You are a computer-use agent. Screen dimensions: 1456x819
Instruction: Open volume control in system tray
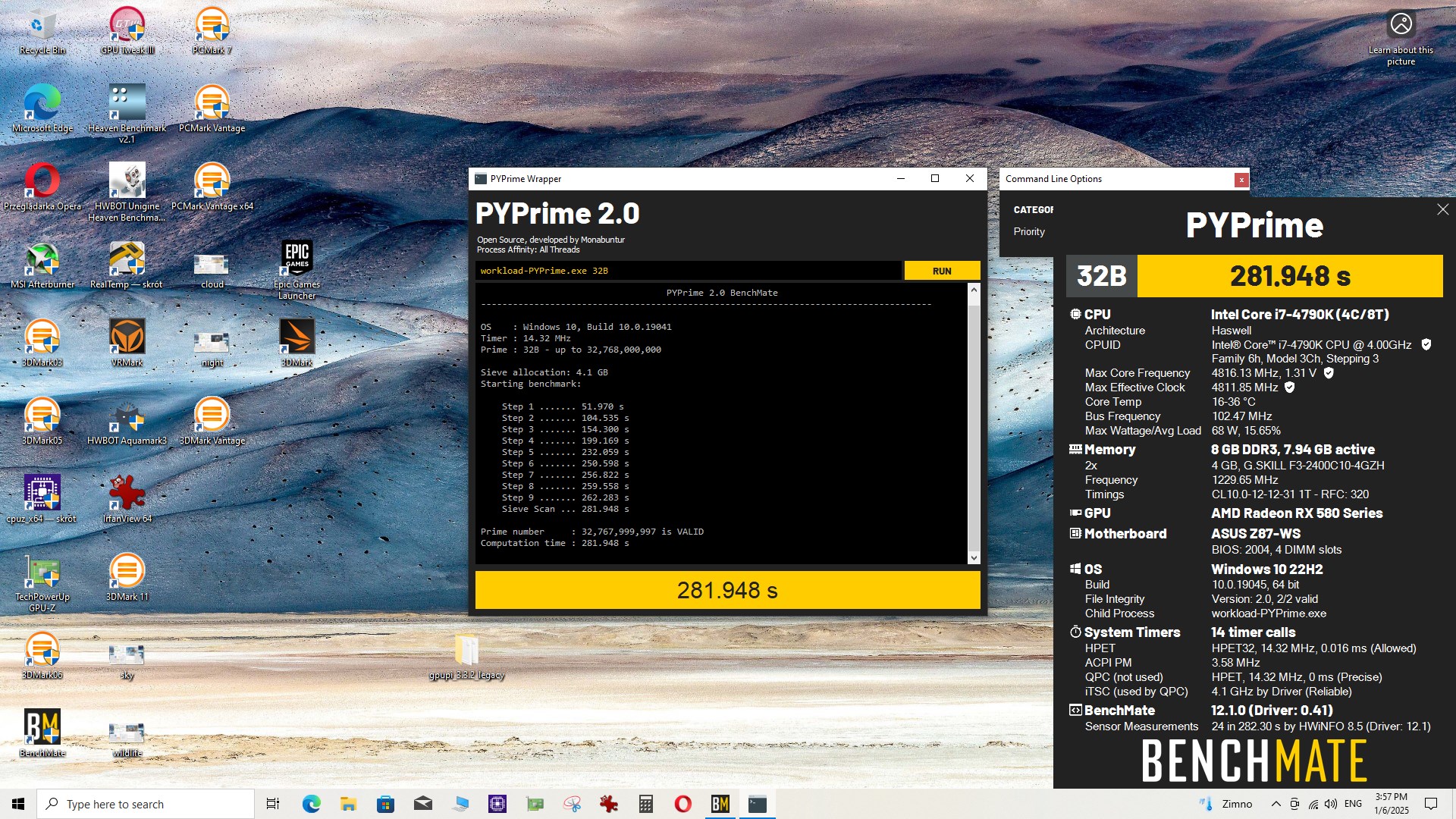click(x=1331, y=804)
